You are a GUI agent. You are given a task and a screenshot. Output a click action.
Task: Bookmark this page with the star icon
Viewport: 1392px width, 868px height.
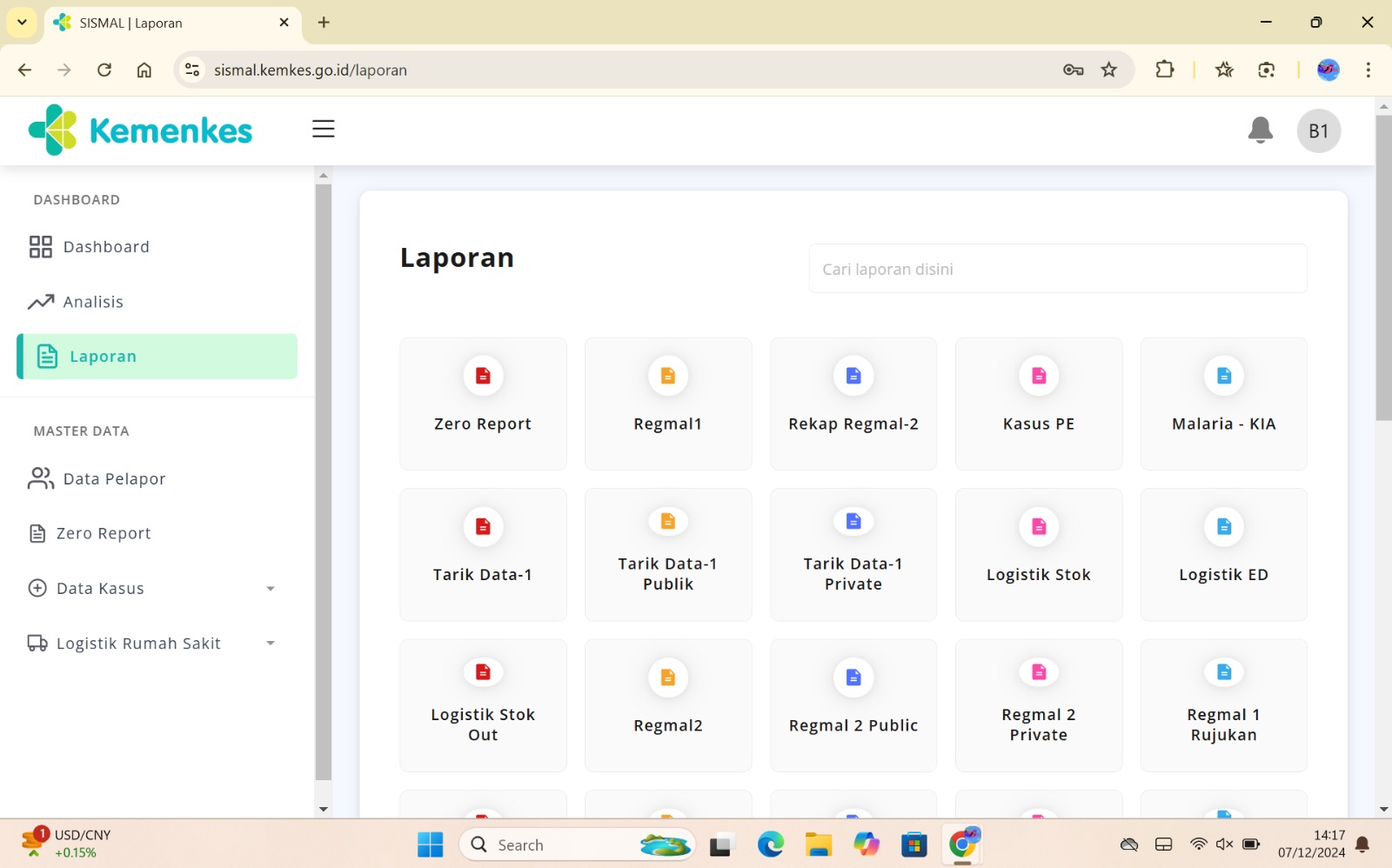tap(1108, 70)
